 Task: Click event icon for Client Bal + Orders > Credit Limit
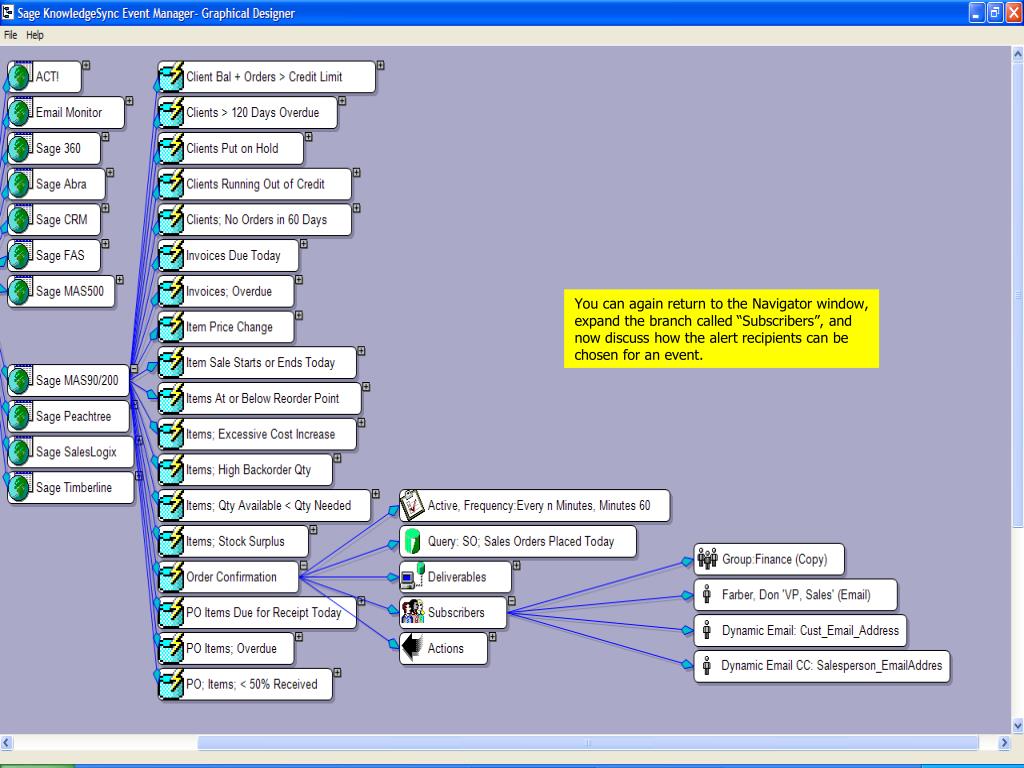point(171,76)
